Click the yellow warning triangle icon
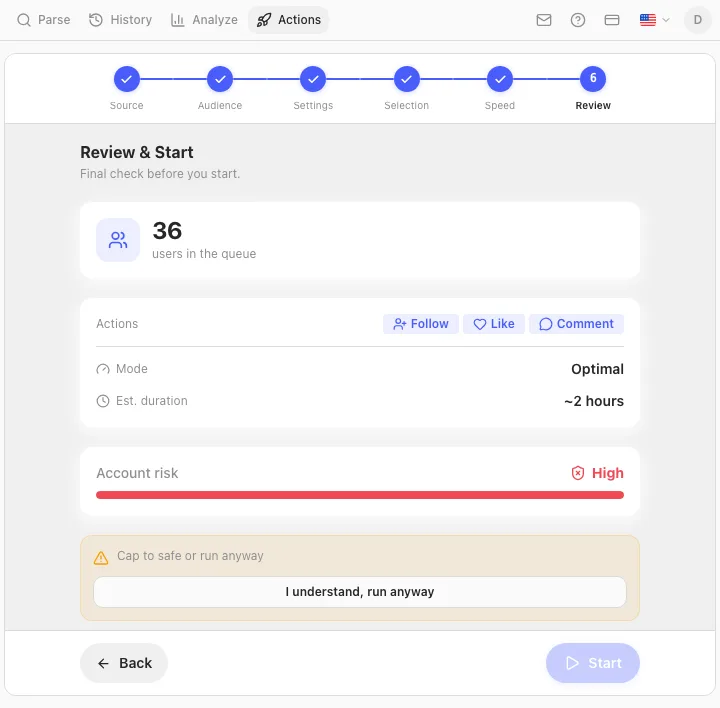720x708 pixels. [101, 558]
